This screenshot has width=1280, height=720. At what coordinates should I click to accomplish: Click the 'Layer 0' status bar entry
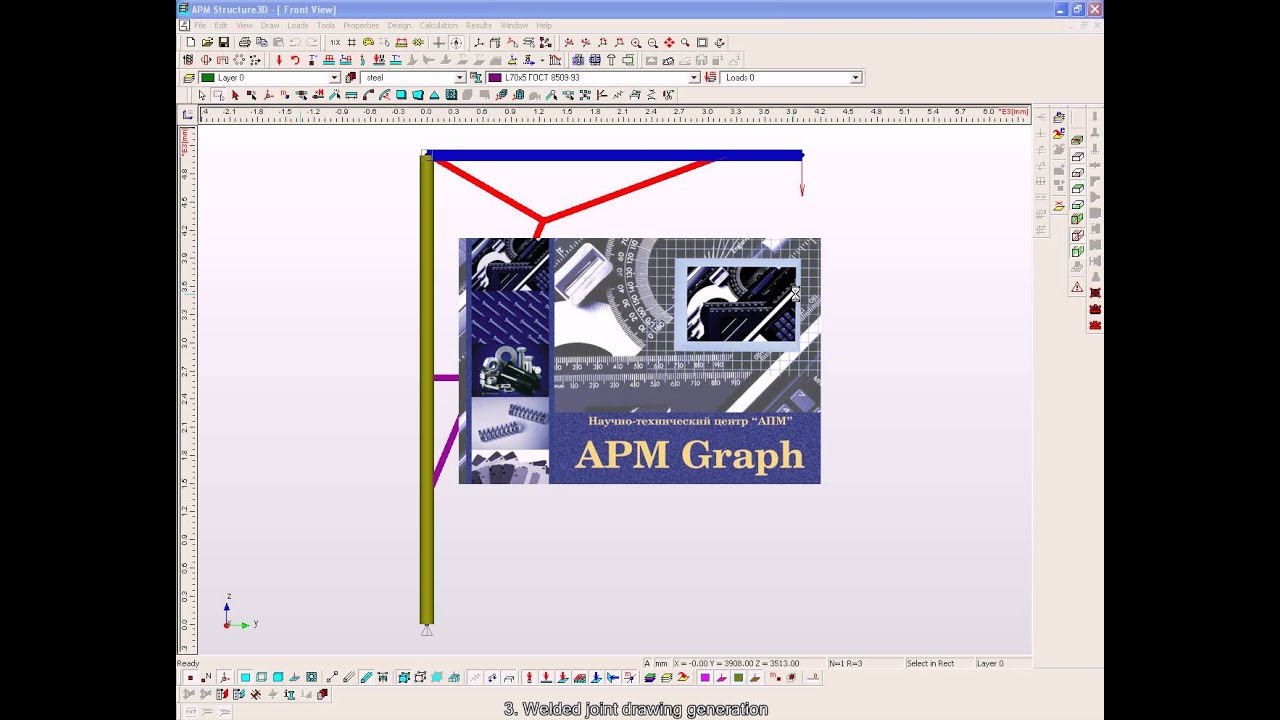coord(990,663)
